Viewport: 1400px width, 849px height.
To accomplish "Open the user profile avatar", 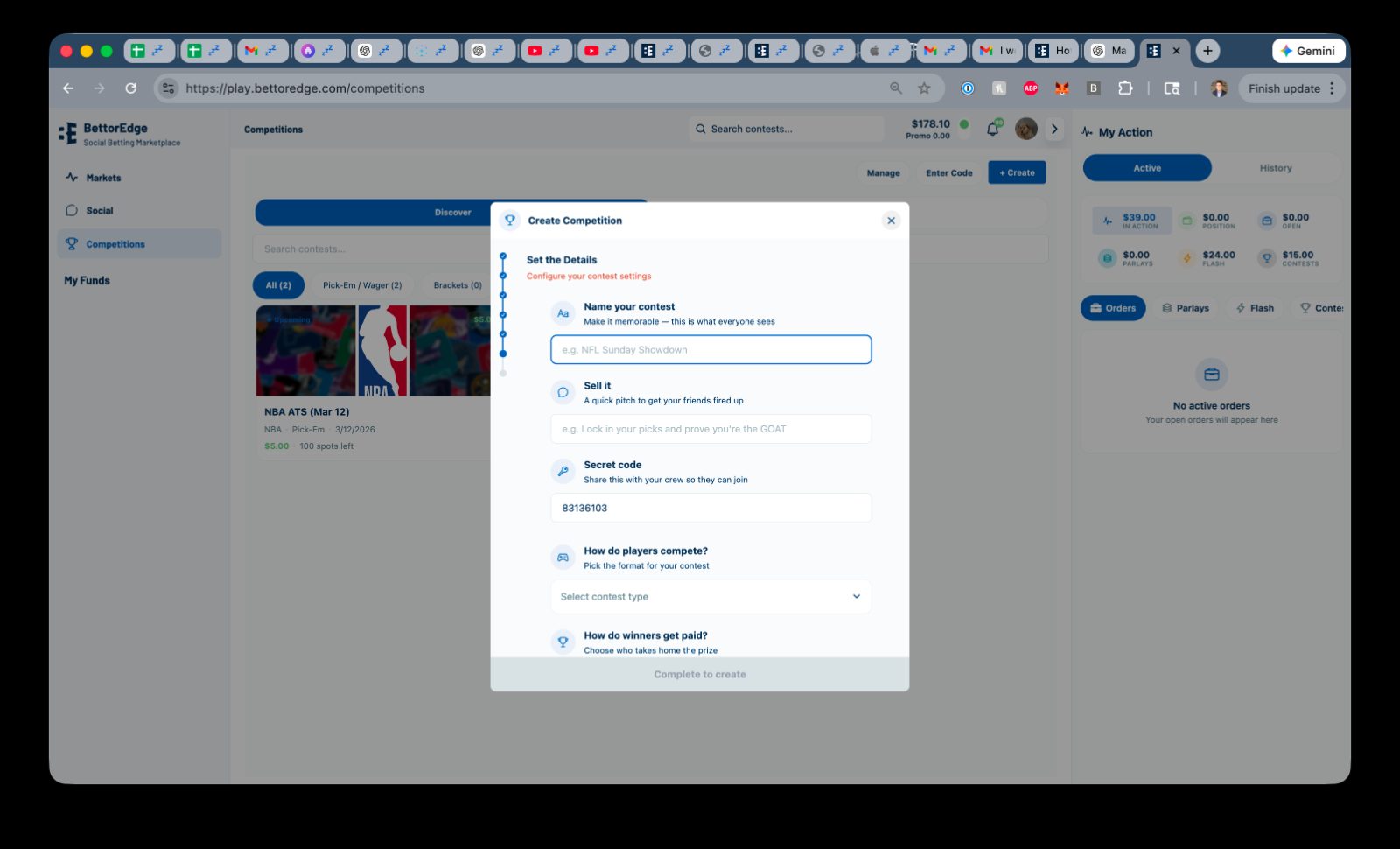I will (1025, 130).
